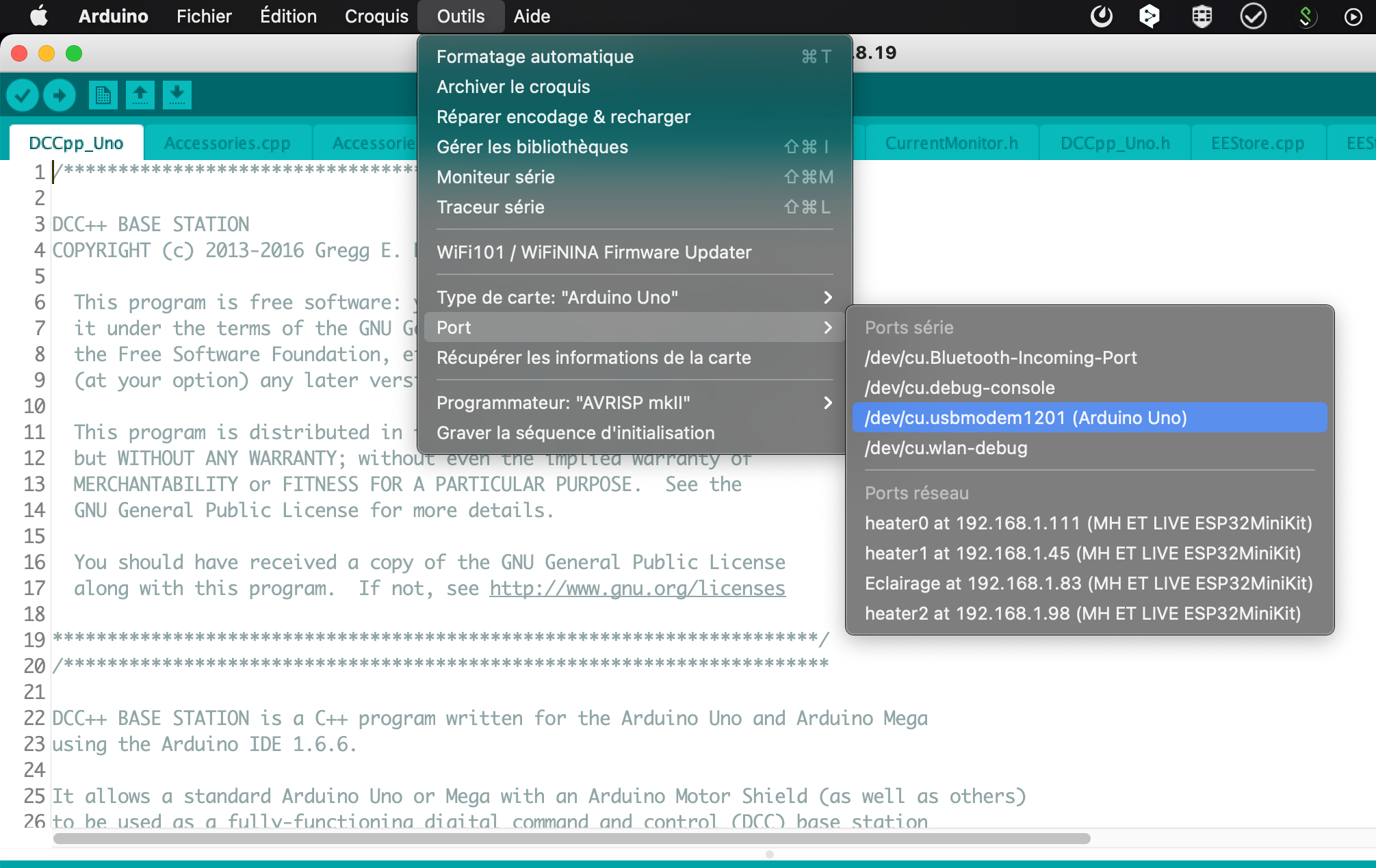
Task: Click the circled play menu bar icon
Action: [1353, 16]
